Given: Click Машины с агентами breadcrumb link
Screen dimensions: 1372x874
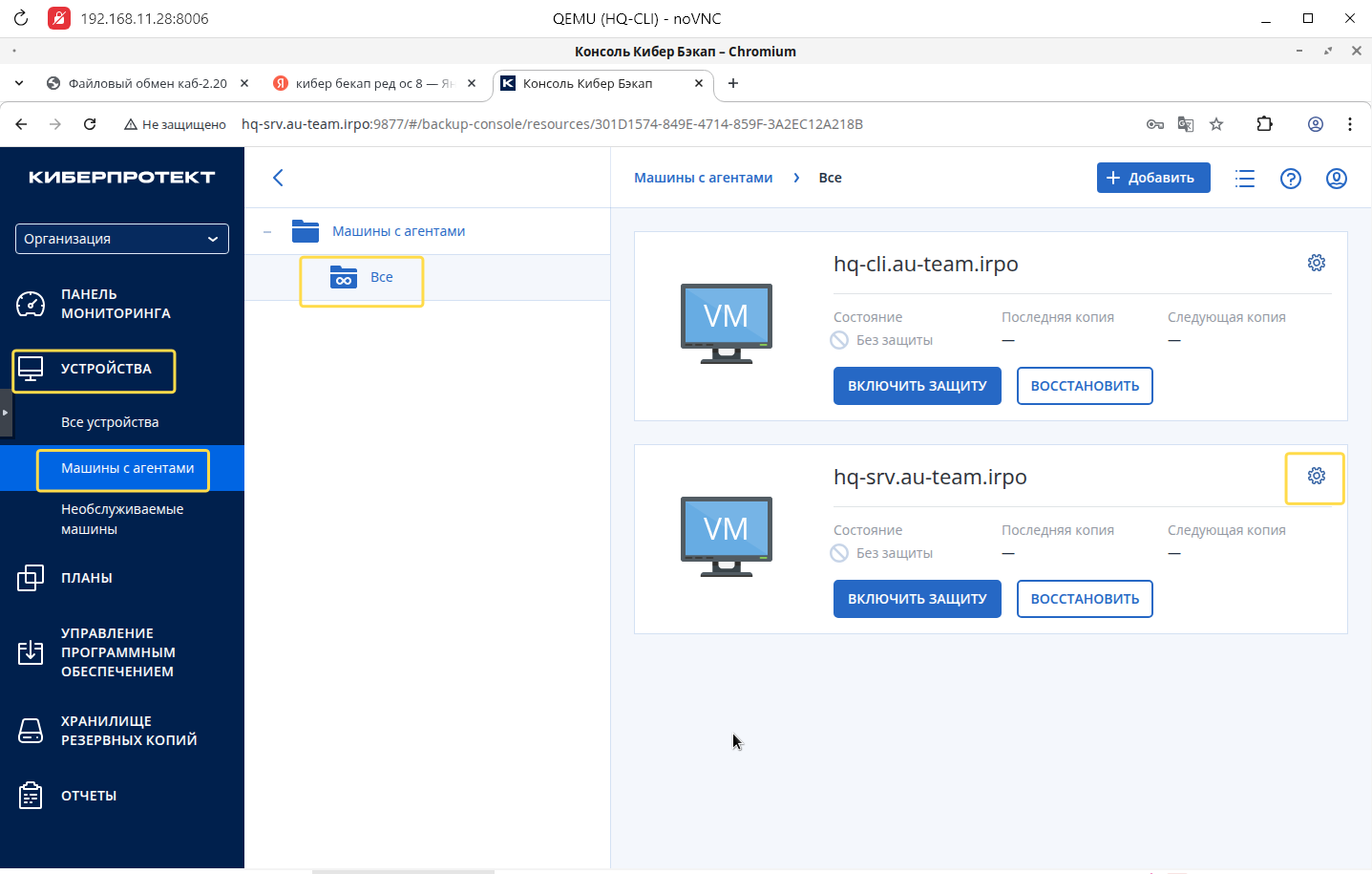Looking at the screenshot, I should coord(704,178).
